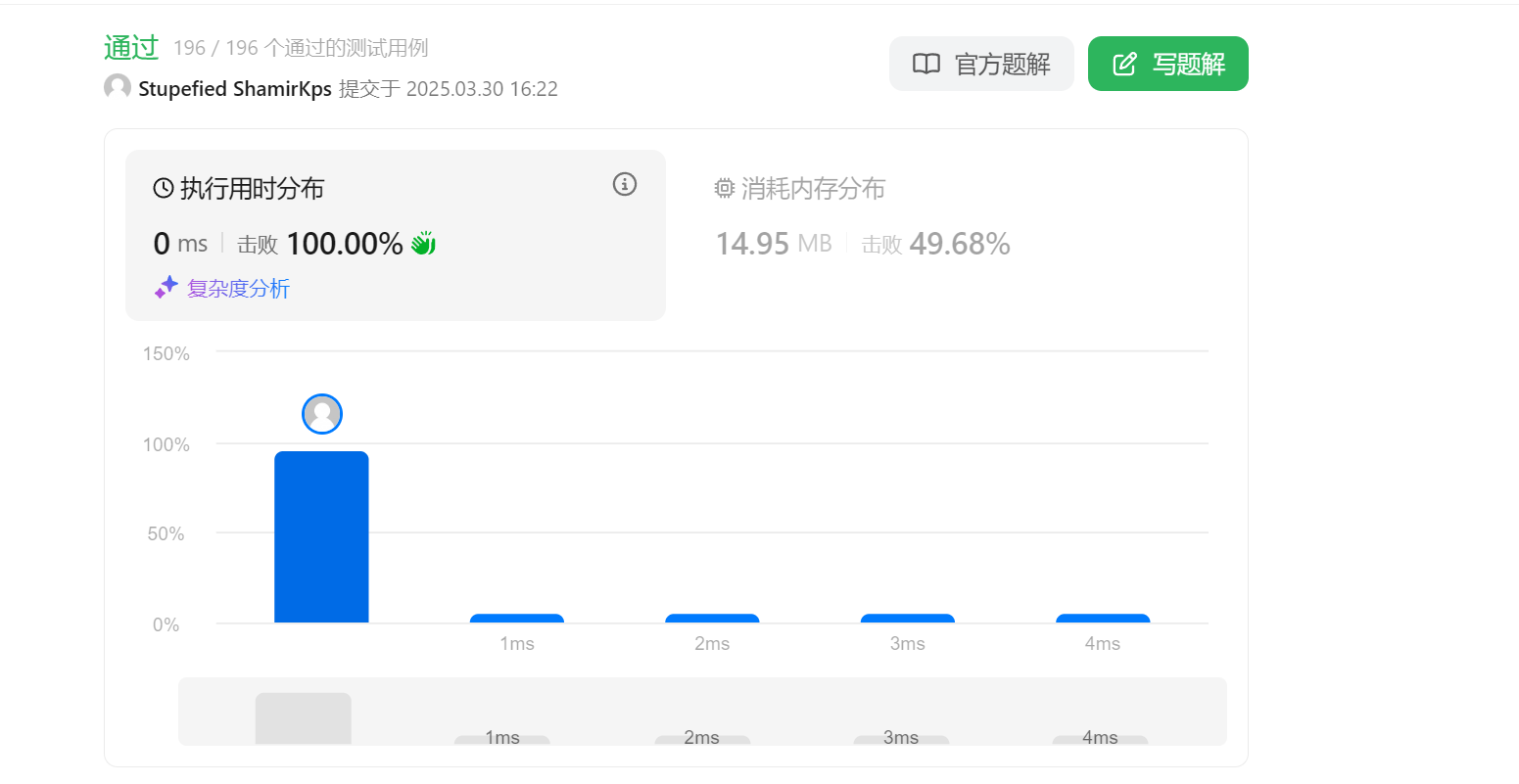Open the 官方题解 official solution

pos(981,64)
